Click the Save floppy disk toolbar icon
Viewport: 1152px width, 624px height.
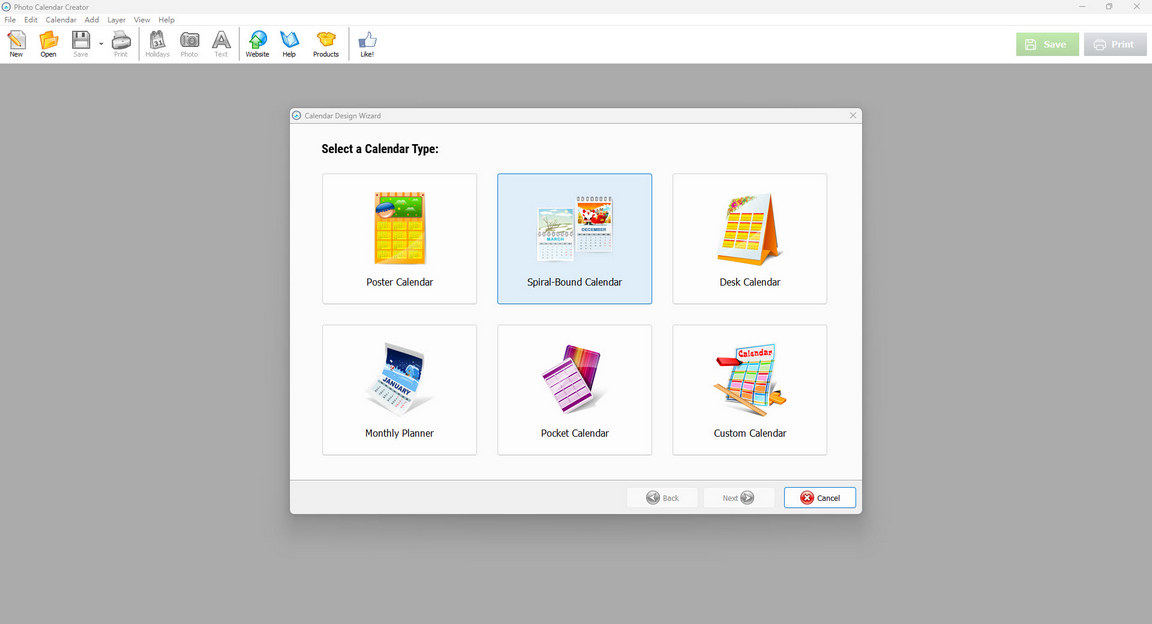[x=81, y=44]
